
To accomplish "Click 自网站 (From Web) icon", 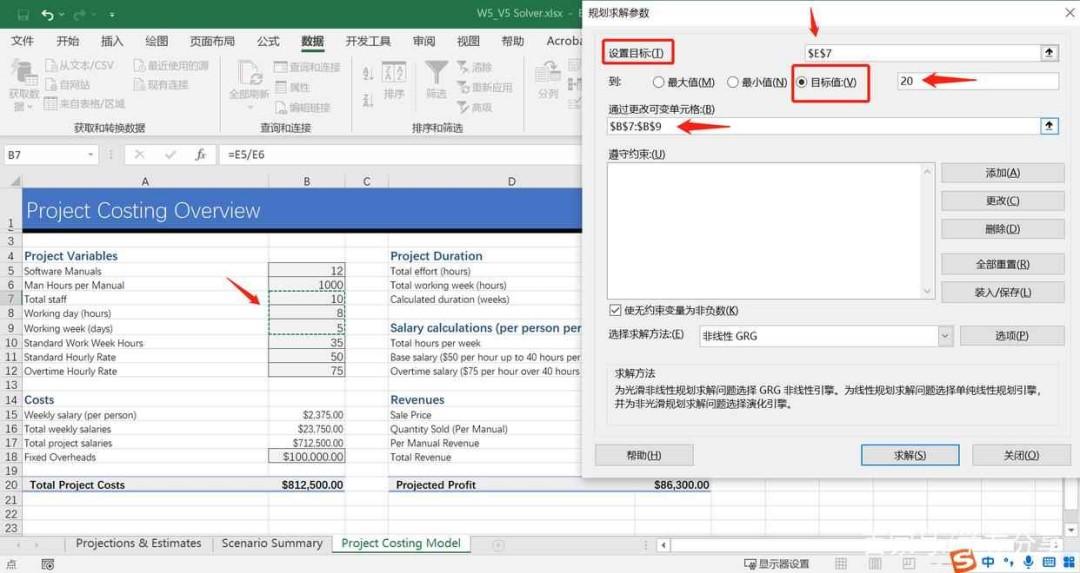I will [x=52, y=85].
